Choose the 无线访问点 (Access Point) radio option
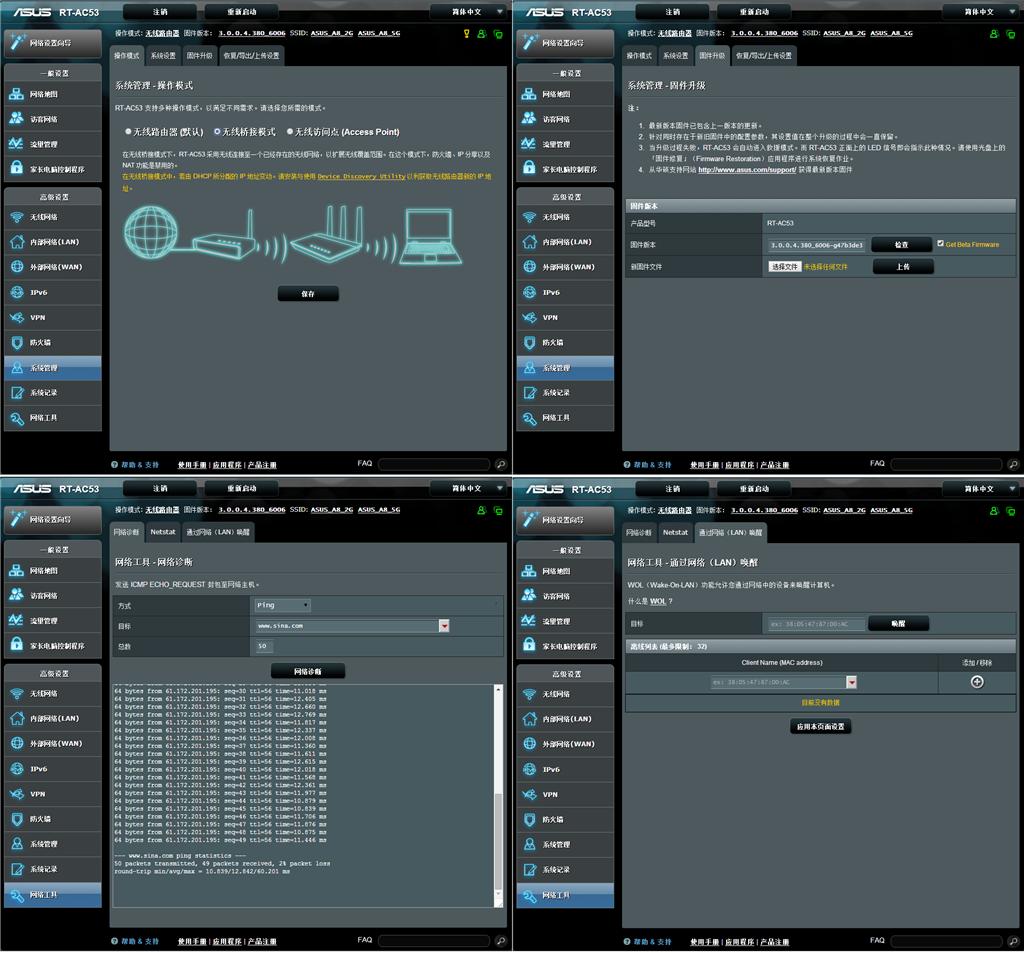1024x953 pixels. (x=290, y=132)
